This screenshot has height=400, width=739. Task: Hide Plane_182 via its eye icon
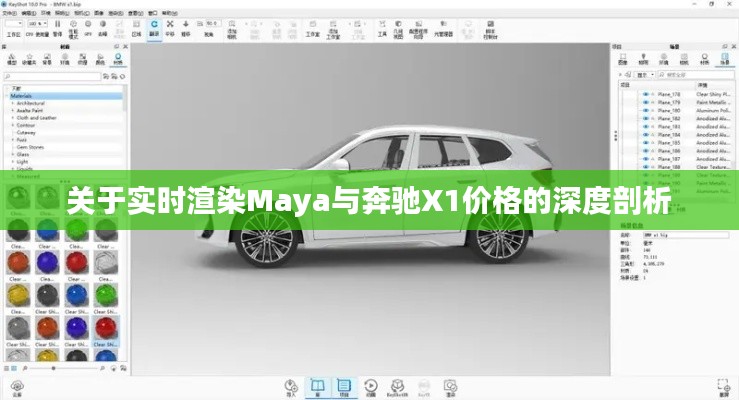[x=646, y=118]
